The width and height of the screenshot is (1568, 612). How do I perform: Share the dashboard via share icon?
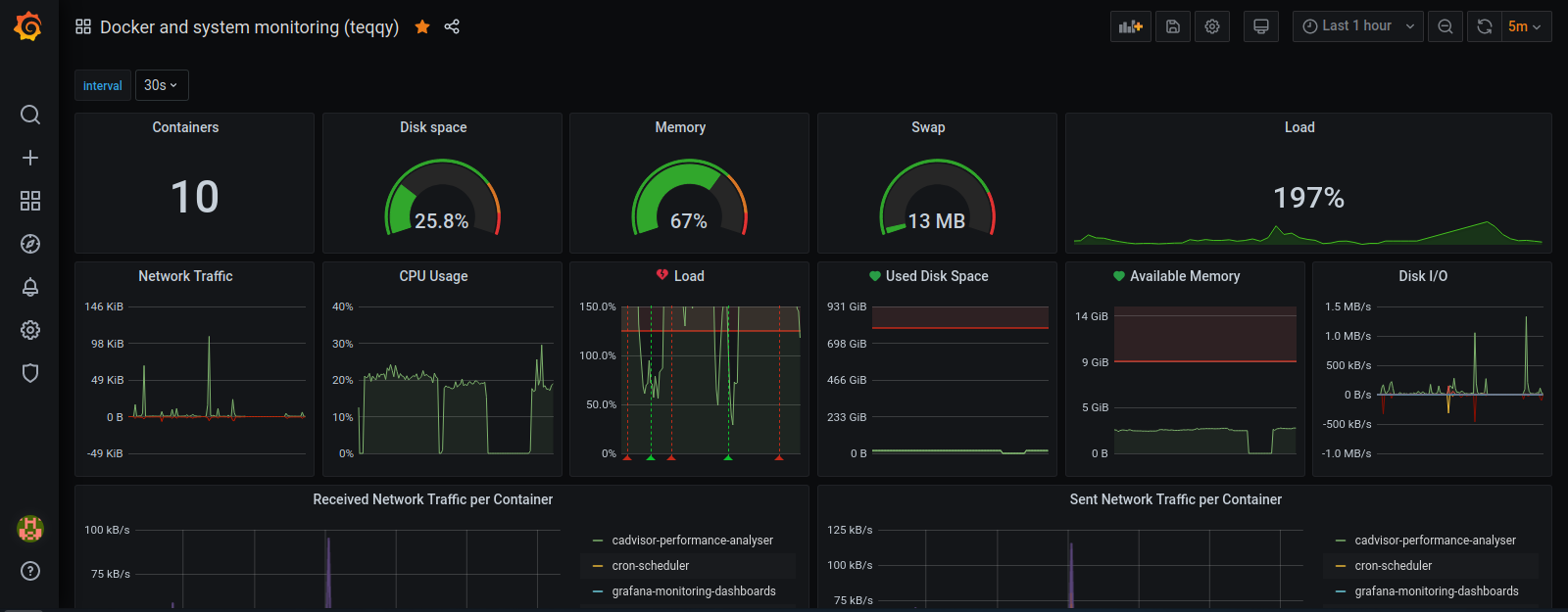pos(452,26)
